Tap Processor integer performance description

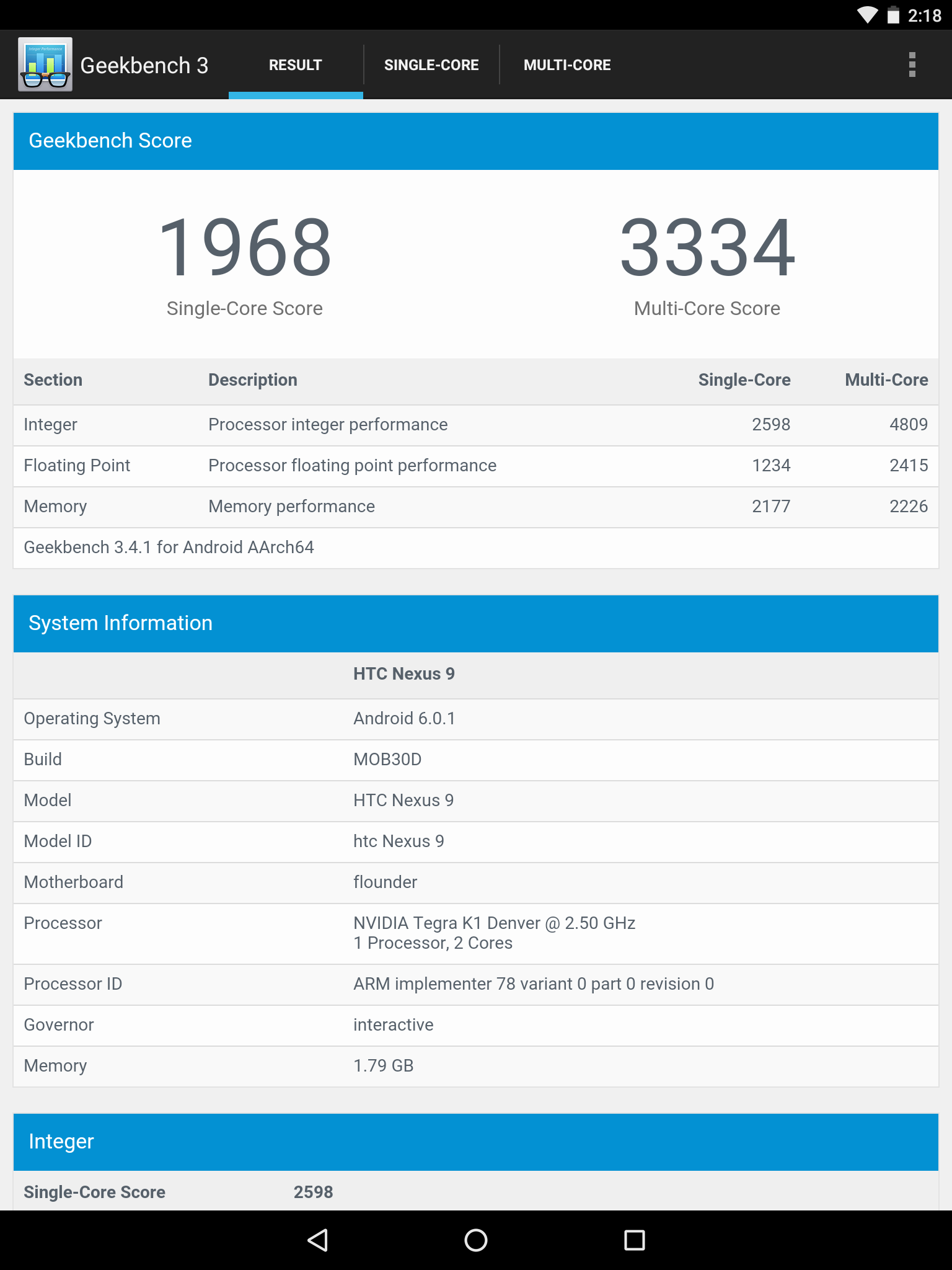tap(328, 425)
